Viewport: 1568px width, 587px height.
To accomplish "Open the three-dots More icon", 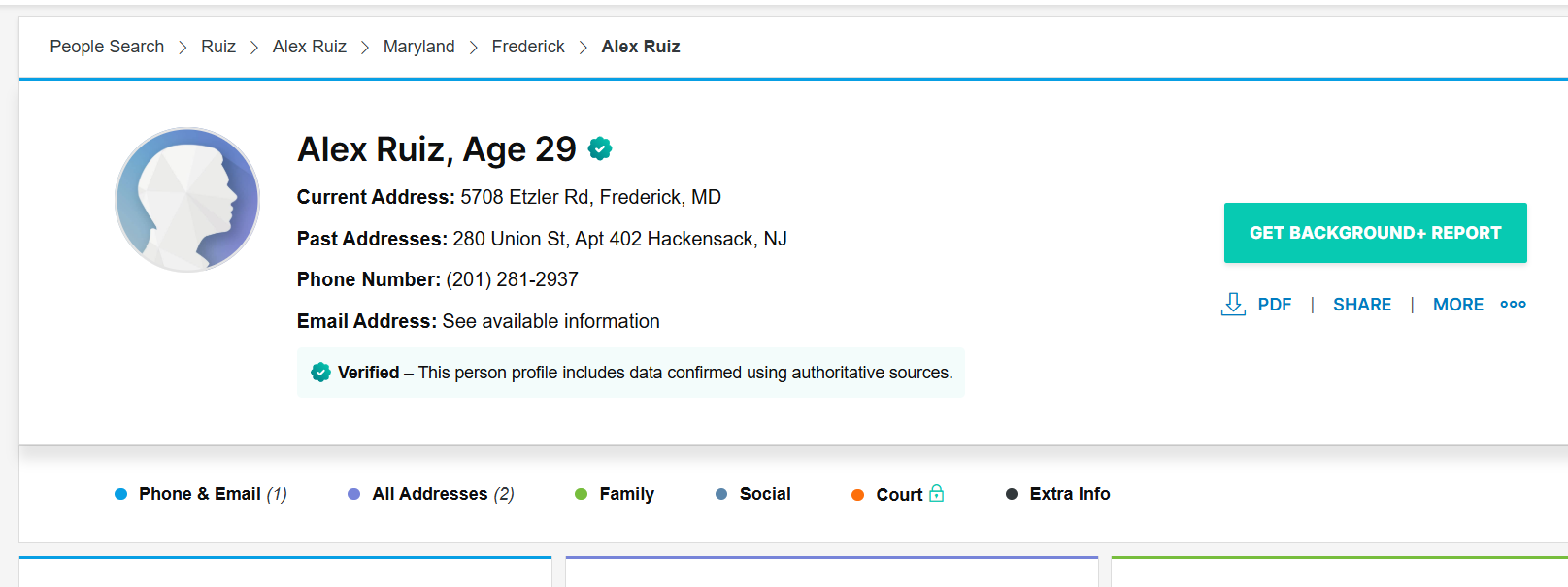I will pyautogui.click(x=1513, y=305).
